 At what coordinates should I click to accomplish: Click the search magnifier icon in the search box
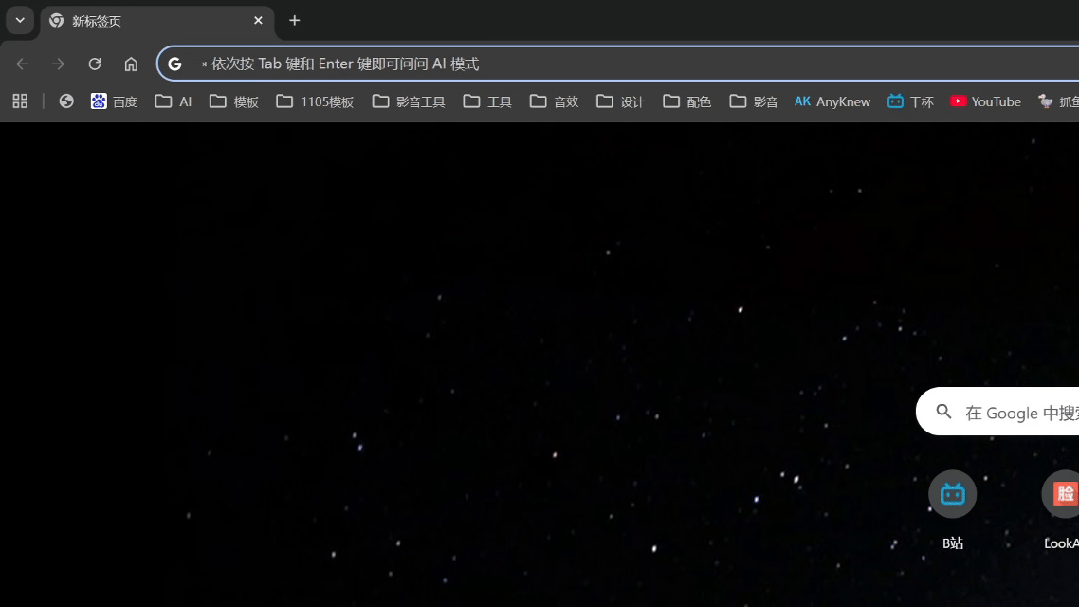tap(943, 411)
